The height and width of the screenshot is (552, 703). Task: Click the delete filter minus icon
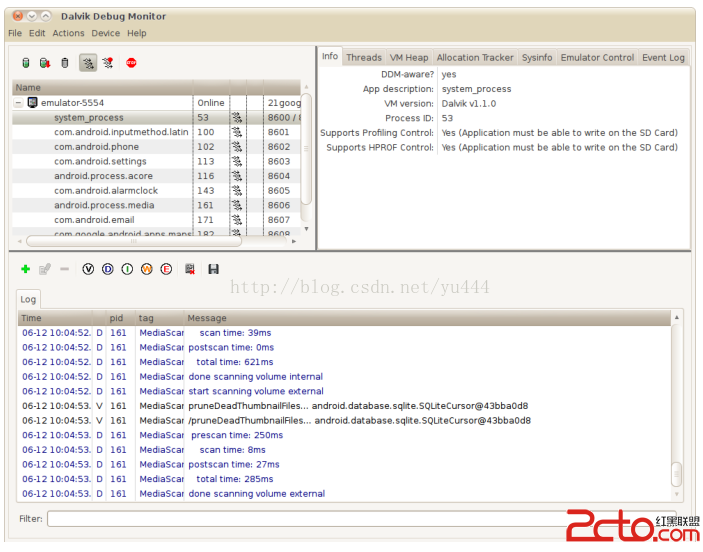[65, 269]
